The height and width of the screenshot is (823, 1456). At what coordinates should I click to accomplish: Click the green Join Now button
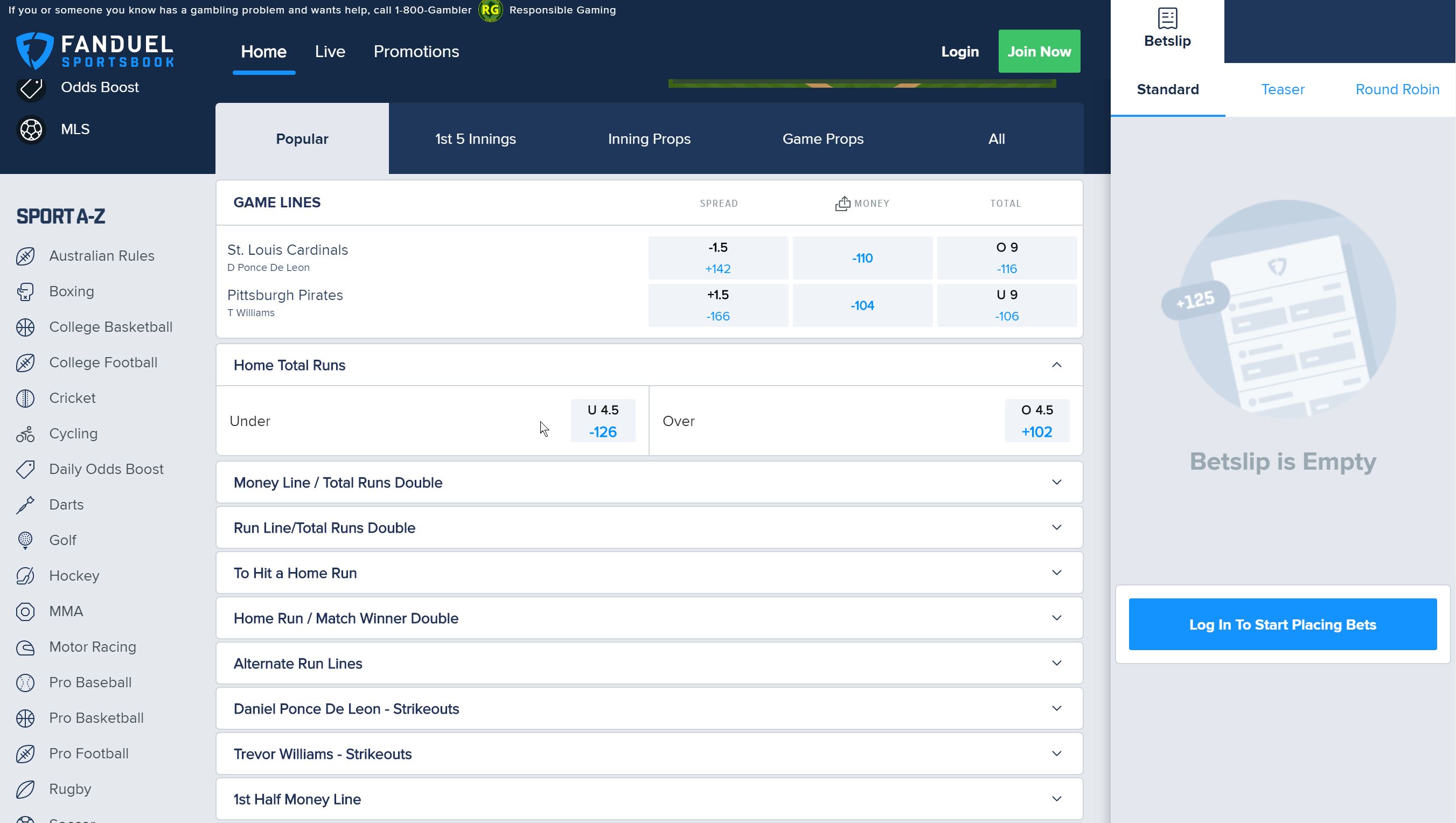[1039, 51]
